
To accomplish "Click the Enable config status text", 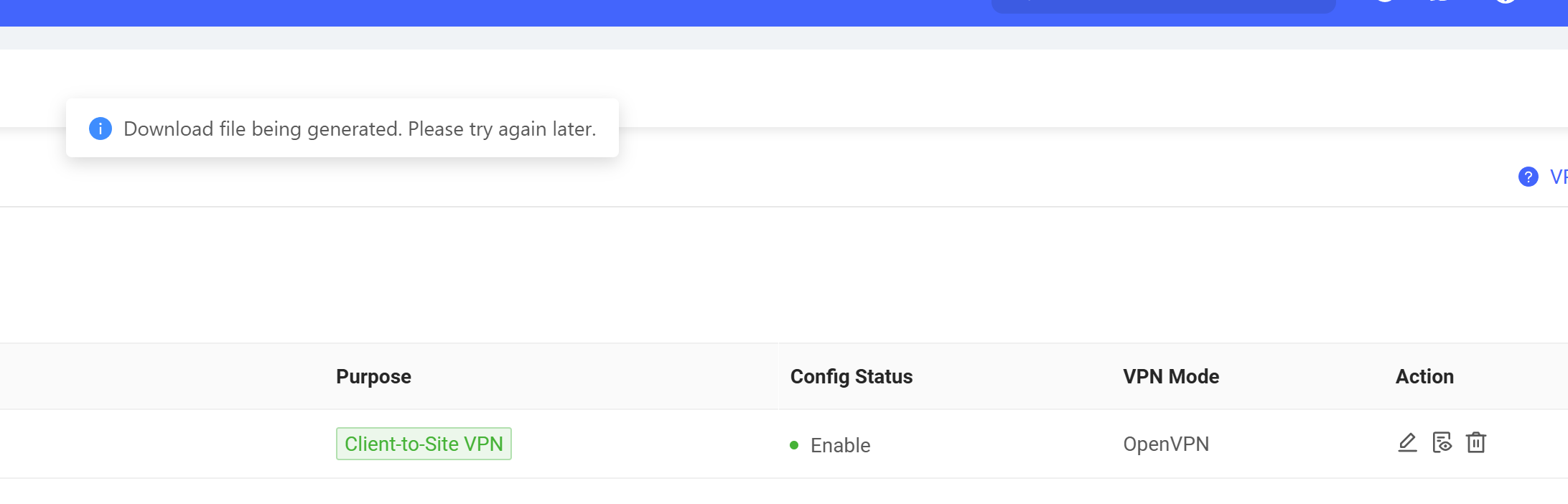I will click(840, 445).
